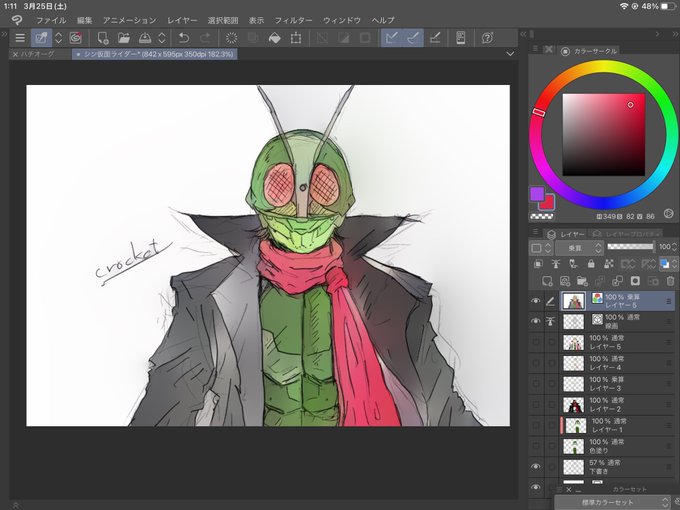Create a new raster layer
Viewport: 680px width, 510px height.
(547, 281)
